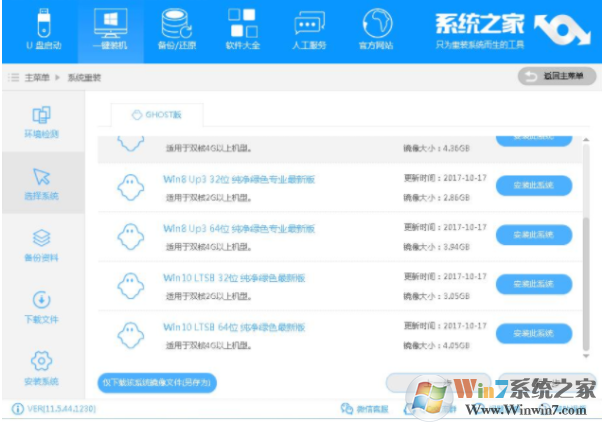Image resolution: width=603 pixels, height=424 pixels.
Task: Open the U盘启动 USB boot icon
Action: pyautogui.click(x=43, y=23)
